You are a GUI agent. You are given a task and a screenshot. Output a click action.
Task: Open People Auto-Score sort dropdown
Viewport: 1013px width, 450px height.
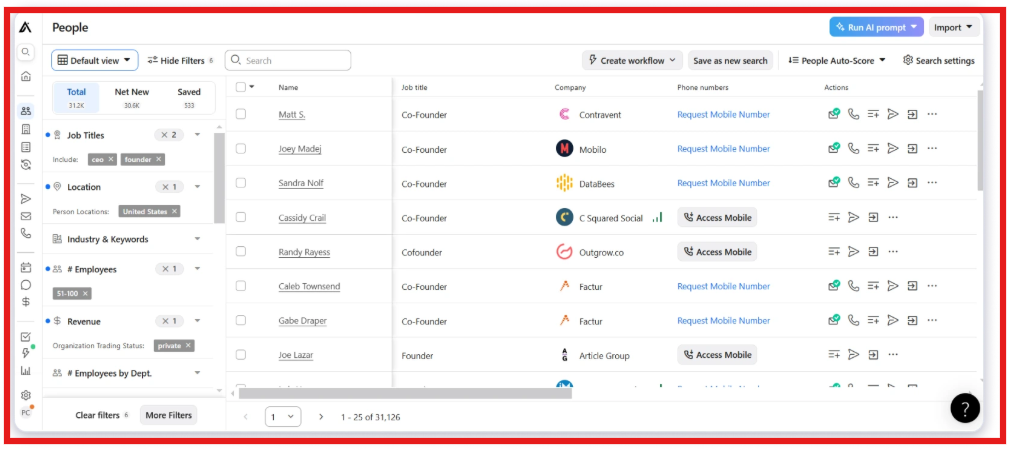[x=836, y=60]
